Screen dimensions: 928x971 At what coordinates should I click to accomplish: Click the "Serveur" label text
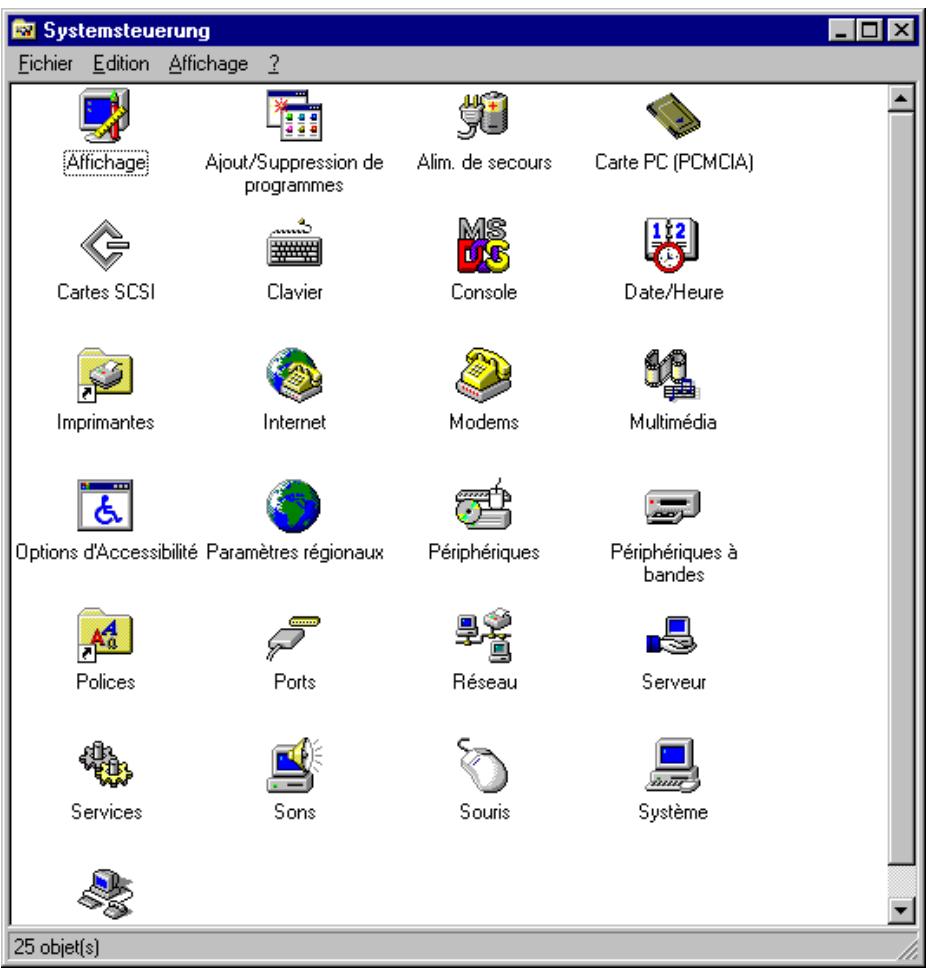coord(674,682)
